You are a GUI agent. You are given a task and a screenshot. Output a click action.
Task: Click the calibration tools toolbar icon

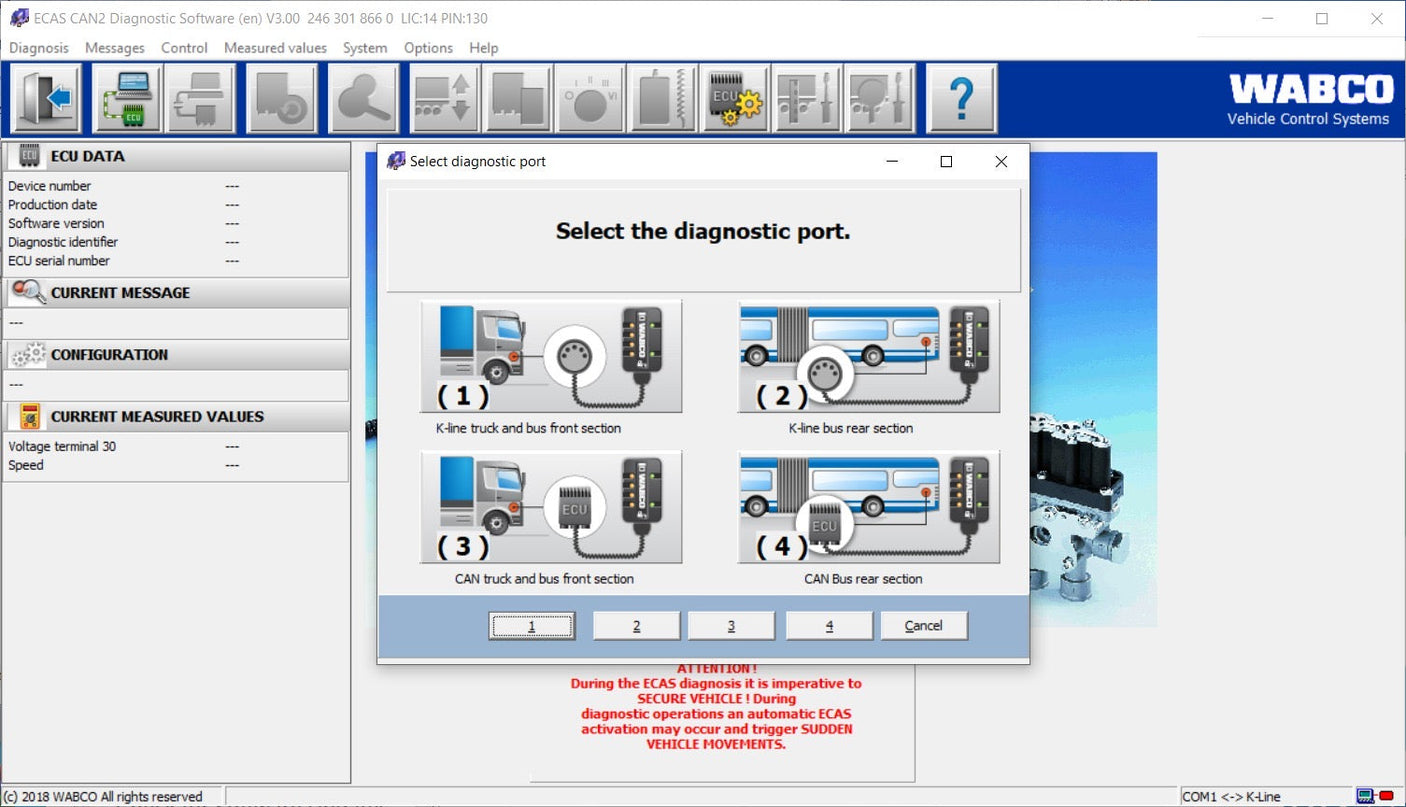pos(807,97)
